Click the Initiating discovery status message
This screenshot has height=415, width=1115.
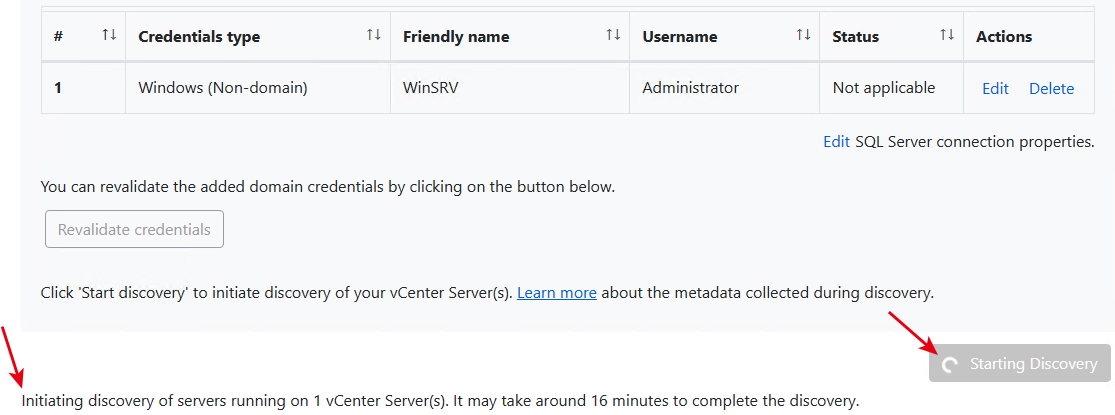[x=440, y=401]
